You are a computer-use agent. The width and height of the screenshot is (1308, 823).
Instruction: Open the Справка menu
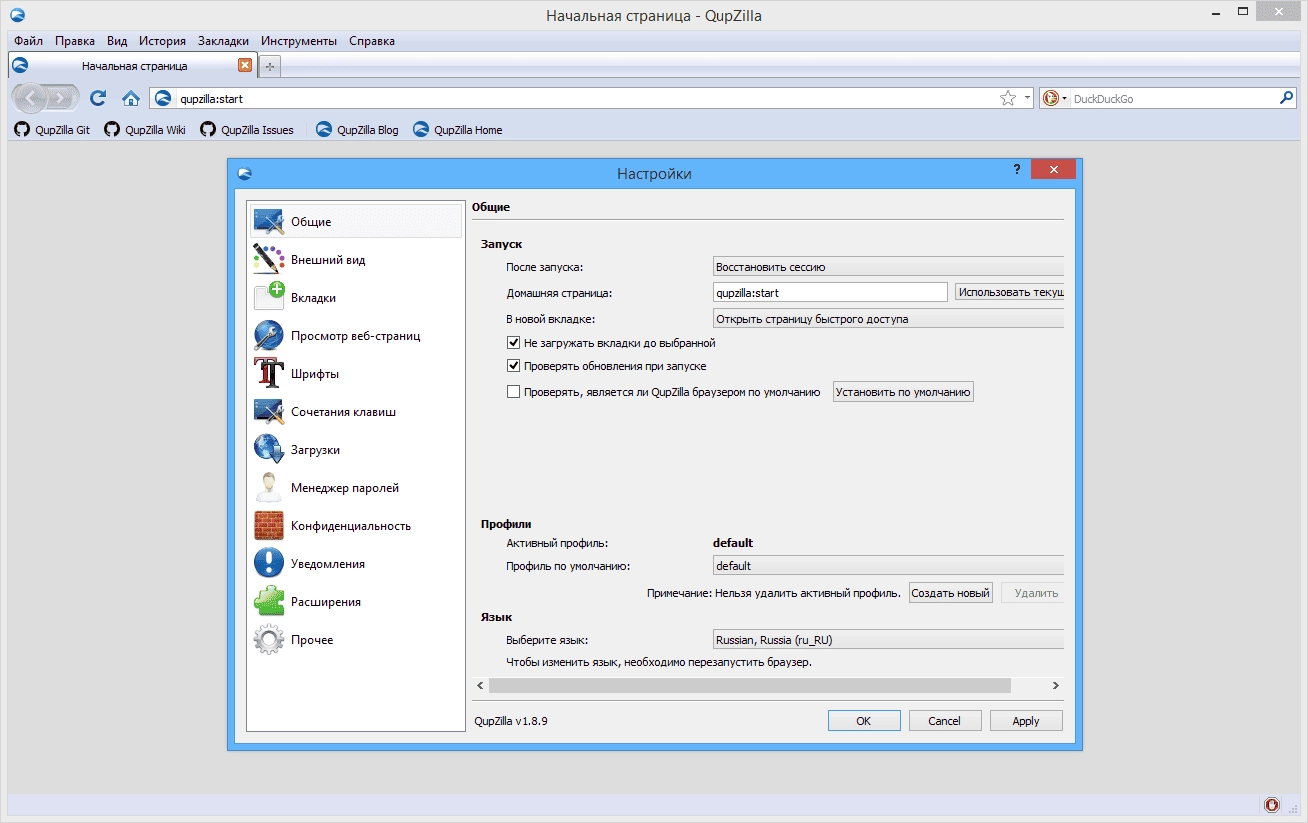click(372, 41)
